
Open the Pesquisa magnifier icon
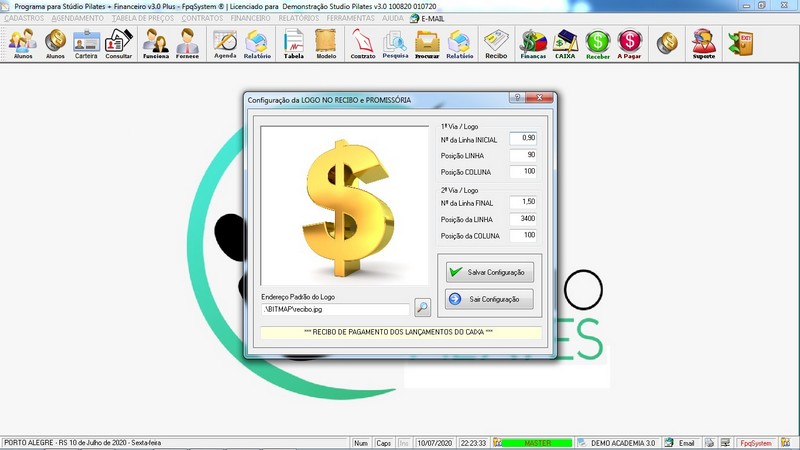tap(395, 44)
